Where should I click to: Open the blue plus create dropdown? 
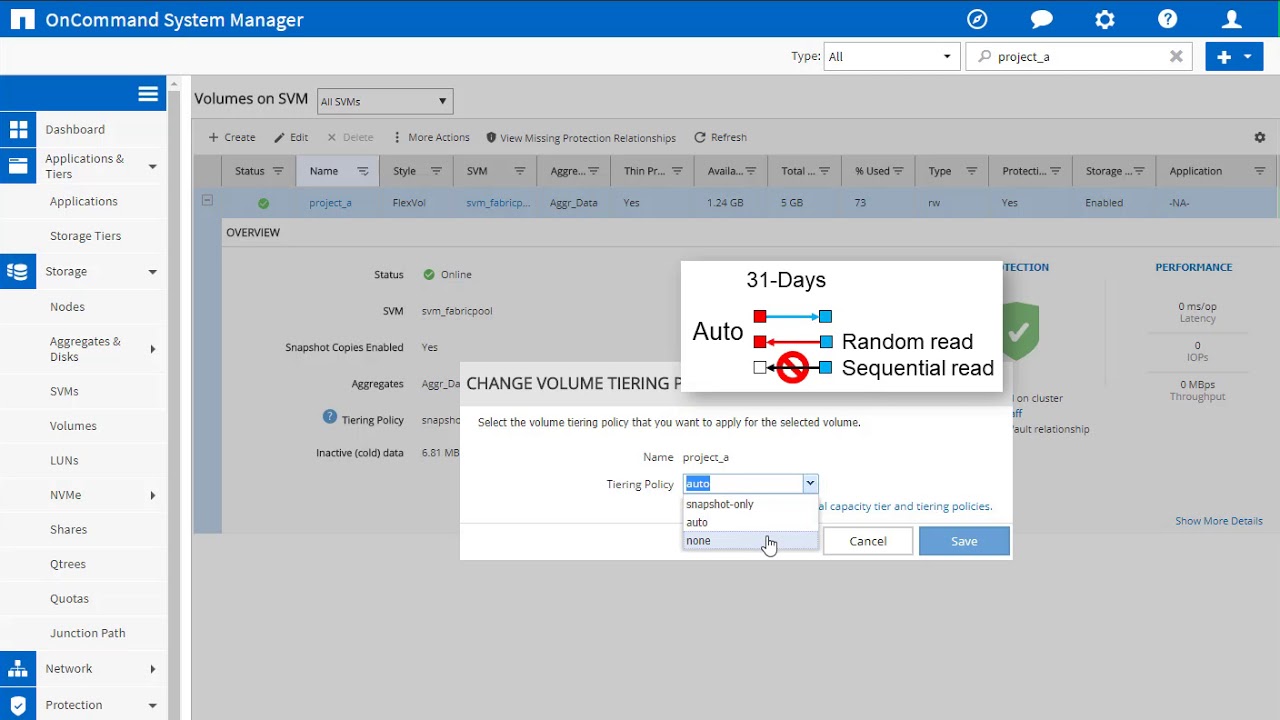[x=1235, y=57]
